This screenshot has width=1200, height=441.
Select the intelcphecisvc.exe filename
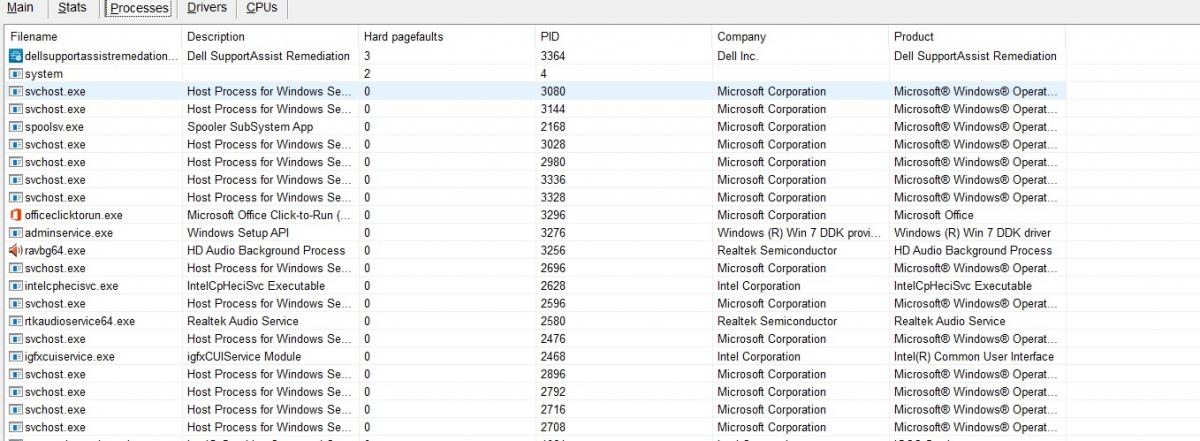71,286
